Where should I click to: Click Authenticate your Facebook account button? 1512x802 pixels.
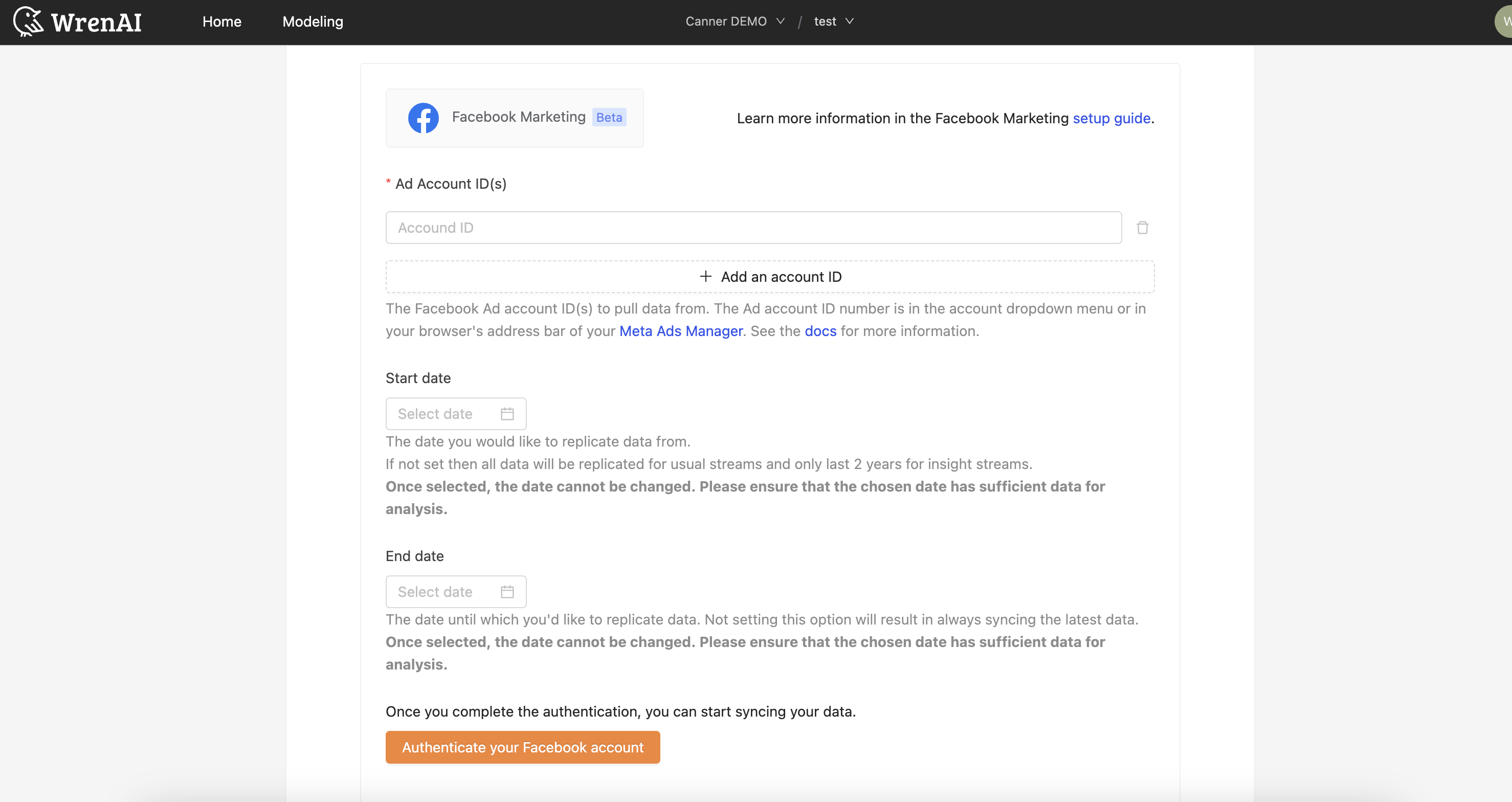pos(522,747)
